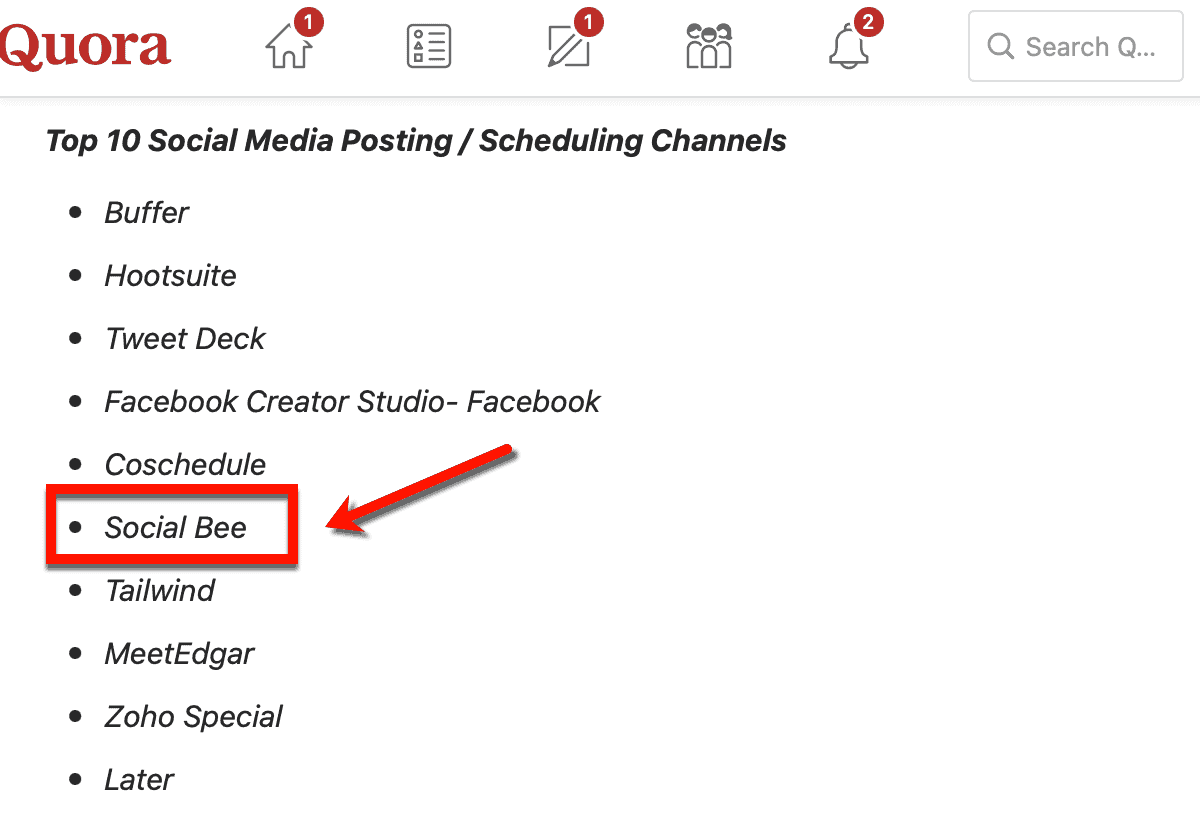The height and width of the screenshot is (824, 1200).
Task: Click Later at the list bottom
Action: [x=139, y=780]
